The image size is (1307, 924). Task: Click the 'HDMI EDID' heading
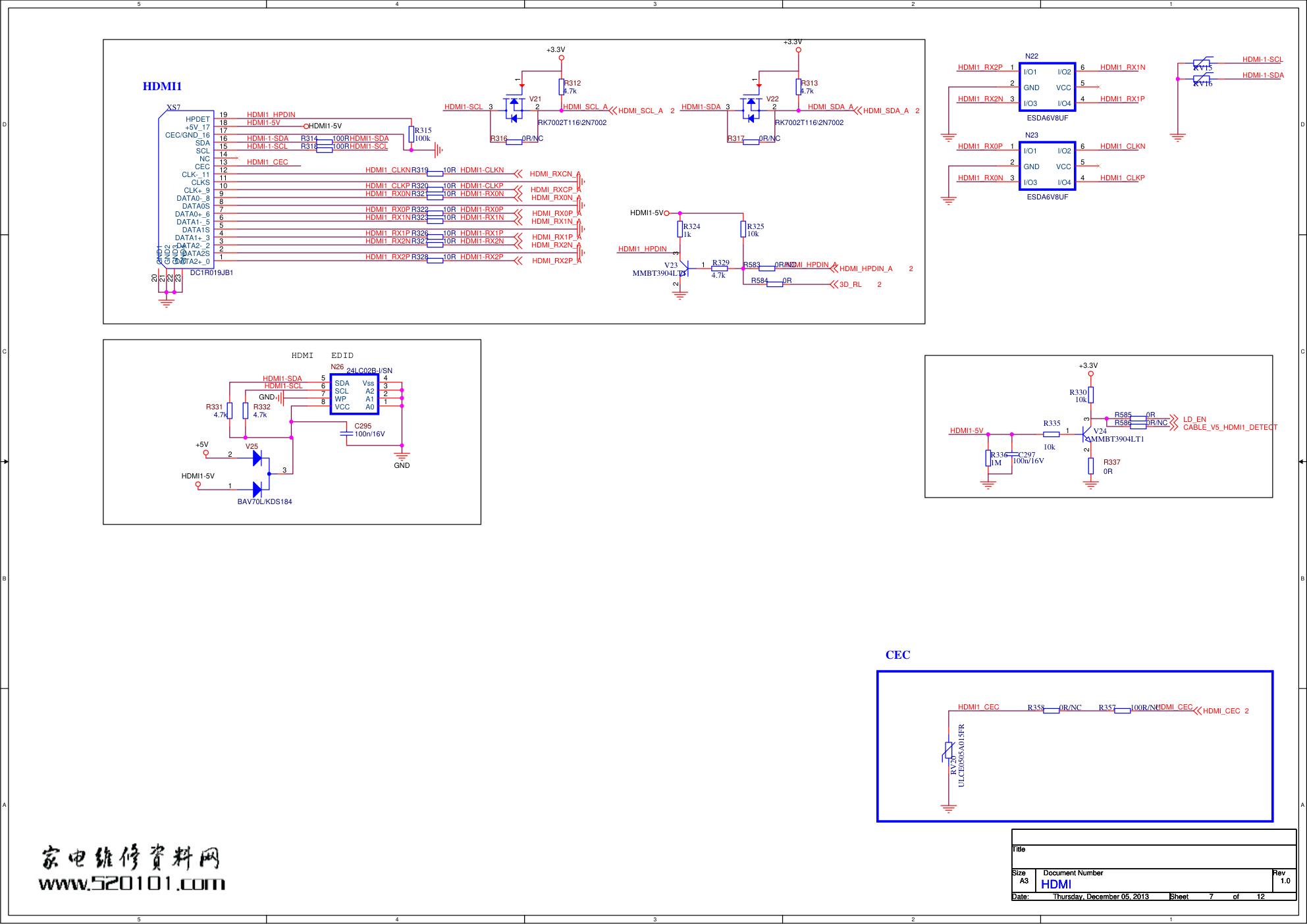(323, 355)
